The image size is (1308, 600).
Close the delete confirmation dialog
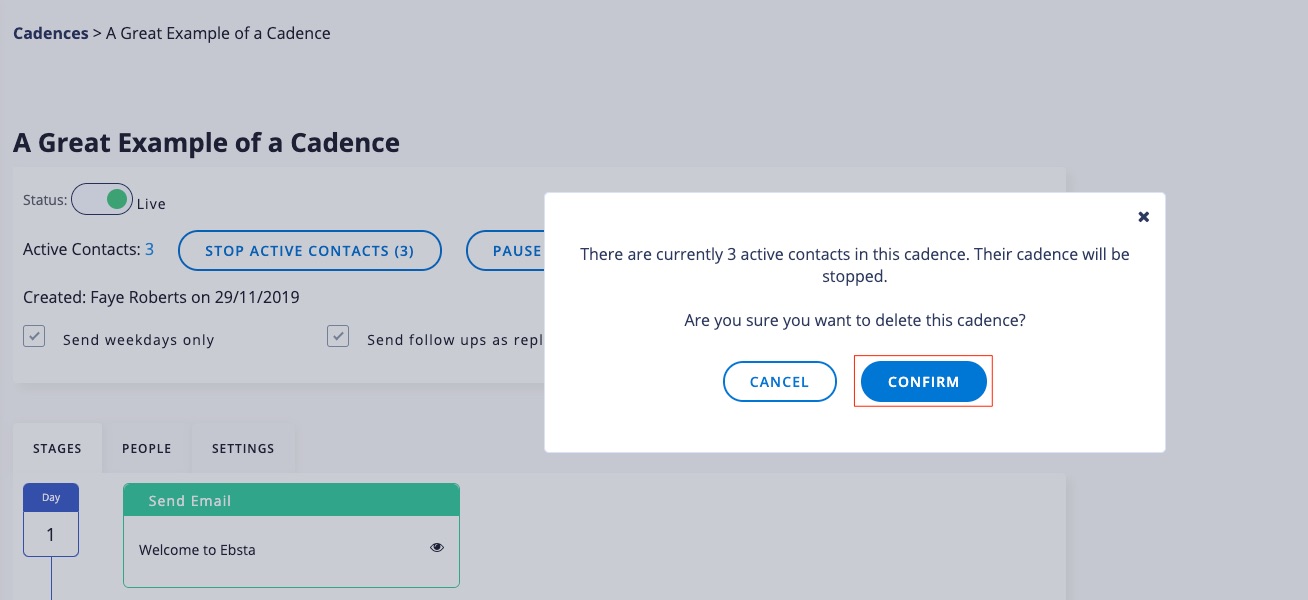point(1144,216)
